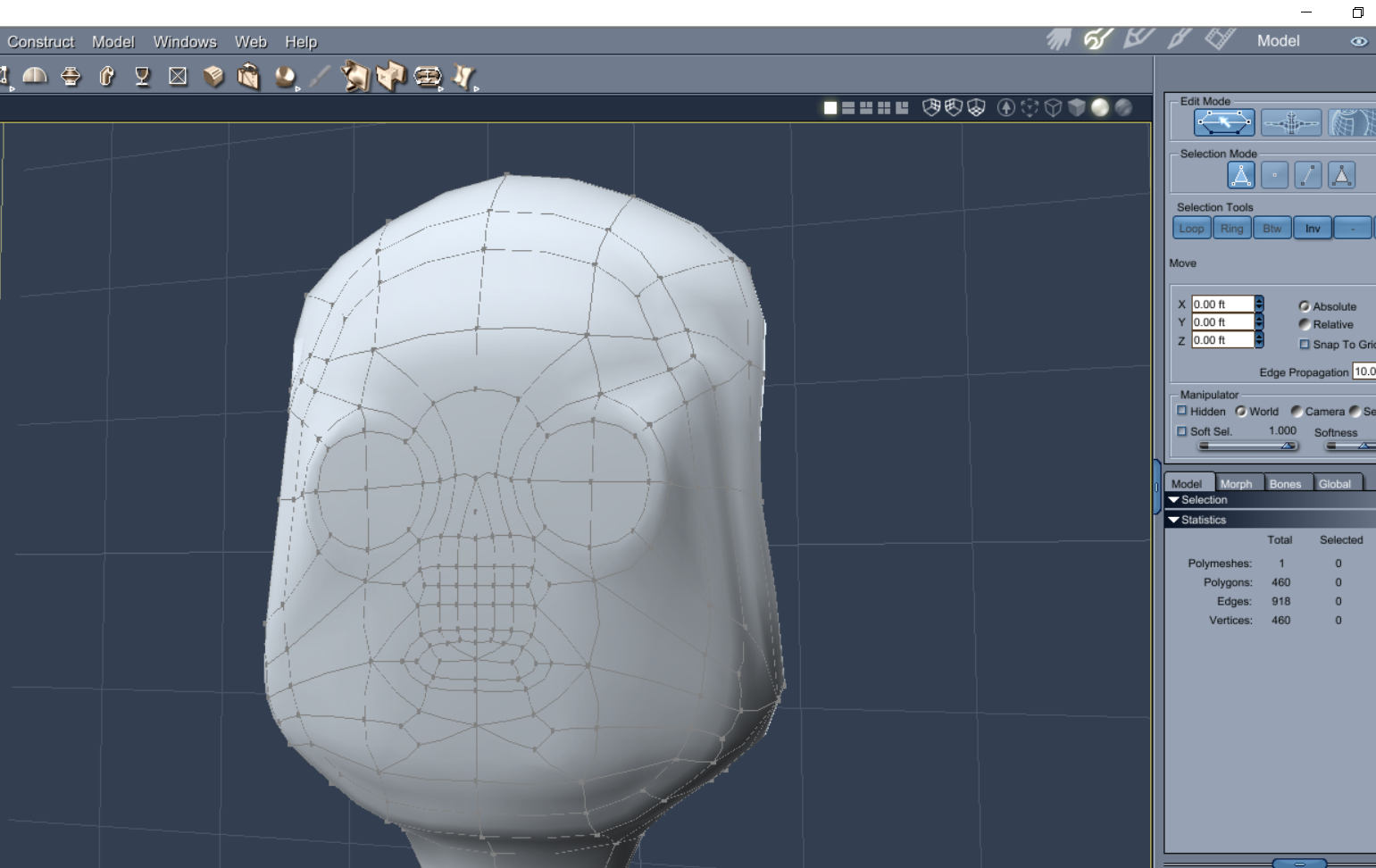Toggle the third working-plane grid icon
The image size is (1376, 868).
[976, 108]
